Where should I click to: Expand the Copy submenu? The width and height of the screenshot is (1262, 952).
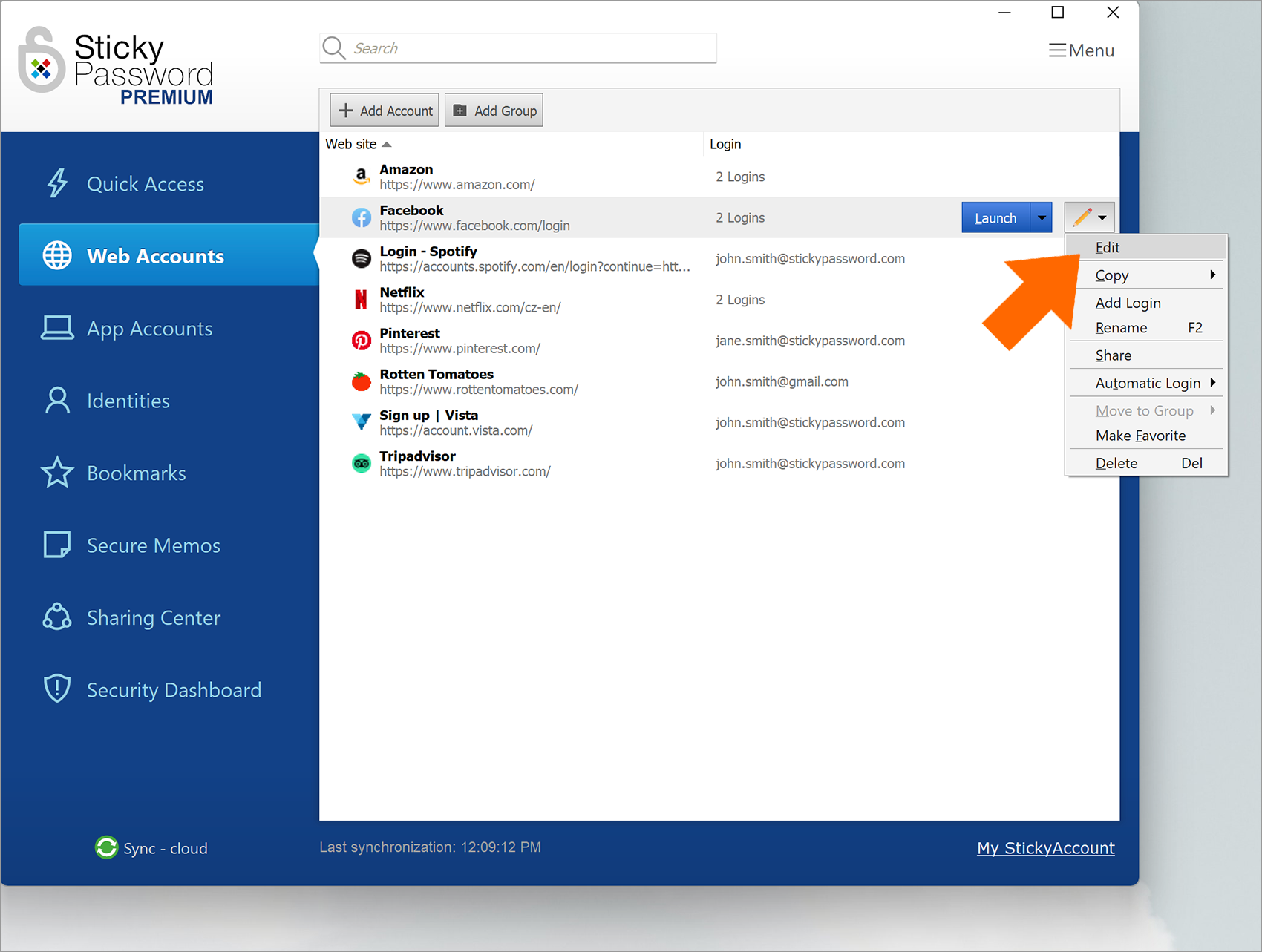(1147, 275)
